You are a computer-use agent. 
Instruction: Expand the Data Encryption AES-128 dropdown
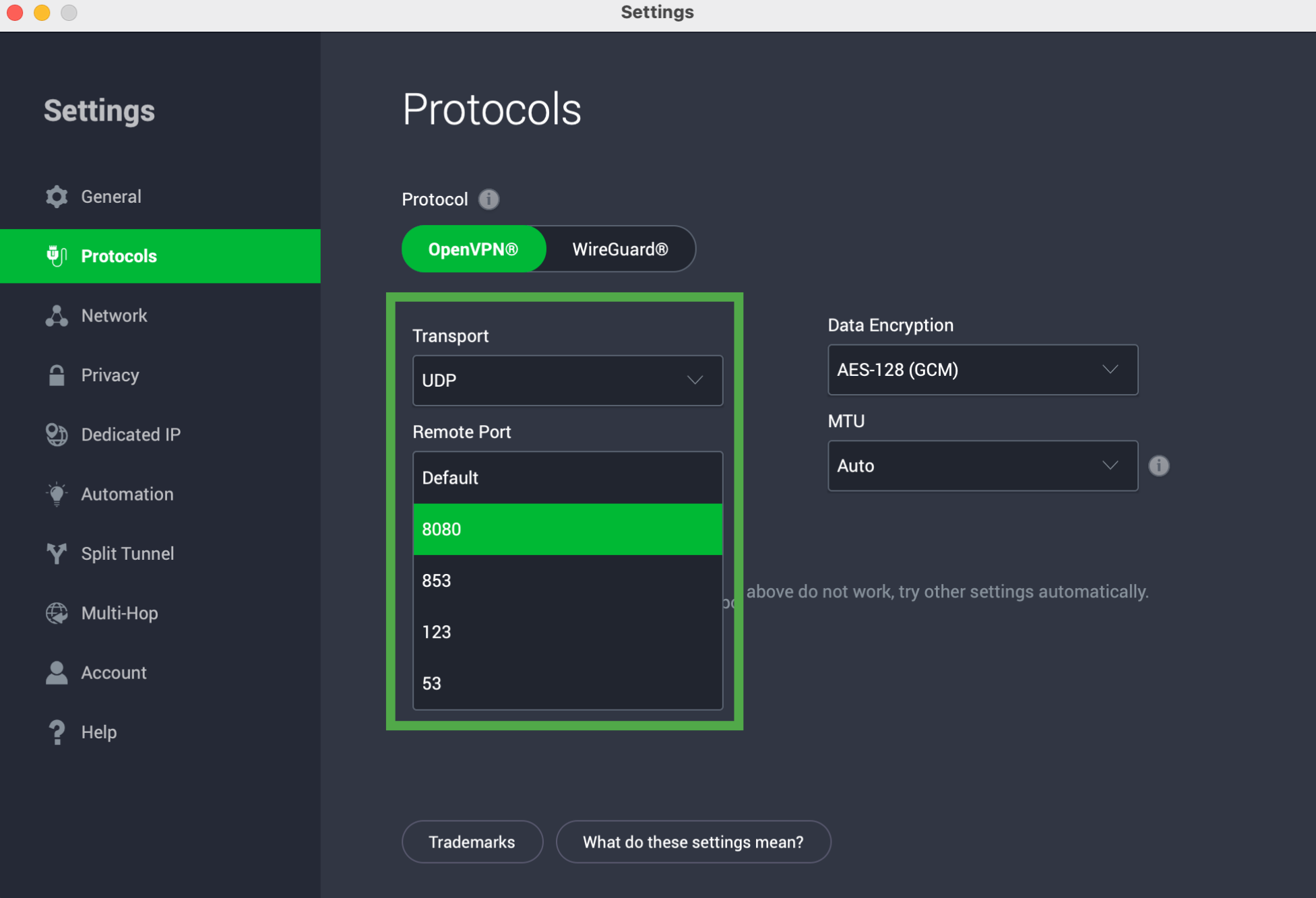tap(982, 370)
